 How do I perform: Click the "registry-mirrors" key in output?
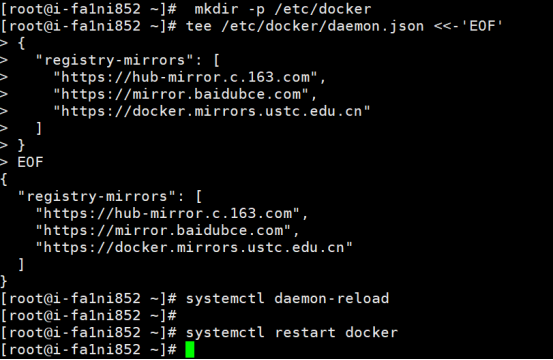point(97,196)
